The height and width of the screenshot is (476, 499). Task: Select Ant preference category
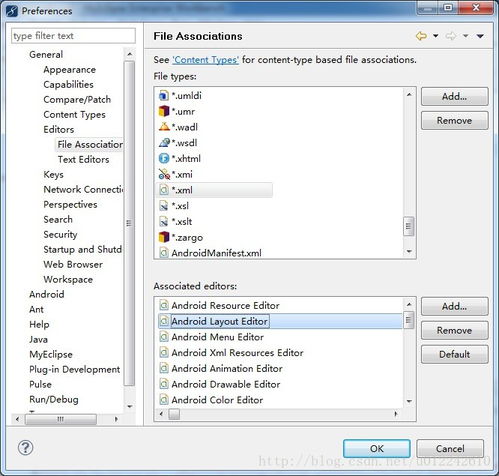click(36, 309)
